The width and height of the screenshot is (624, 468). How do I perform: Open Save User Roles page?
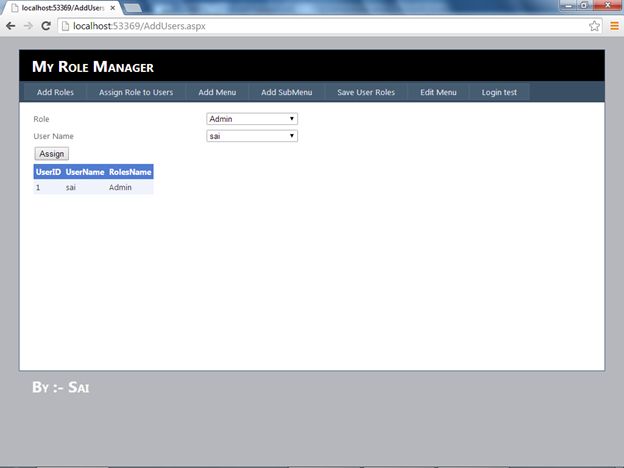tap(366, 92)
